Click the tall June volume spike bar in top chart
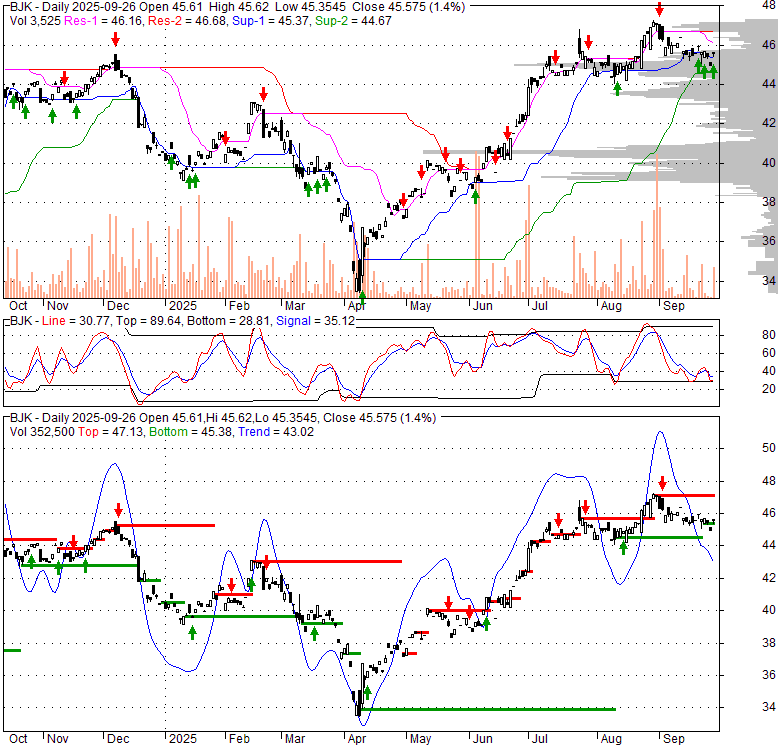Screen dimensions: 780x745 click(x=477, y=225)
